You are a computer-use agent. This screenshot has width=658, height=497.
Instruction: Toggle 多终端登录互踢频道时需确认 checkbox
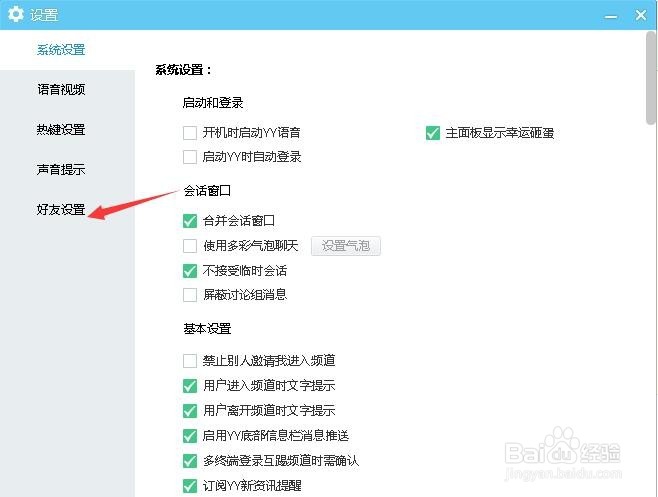[x=190, y=461]
